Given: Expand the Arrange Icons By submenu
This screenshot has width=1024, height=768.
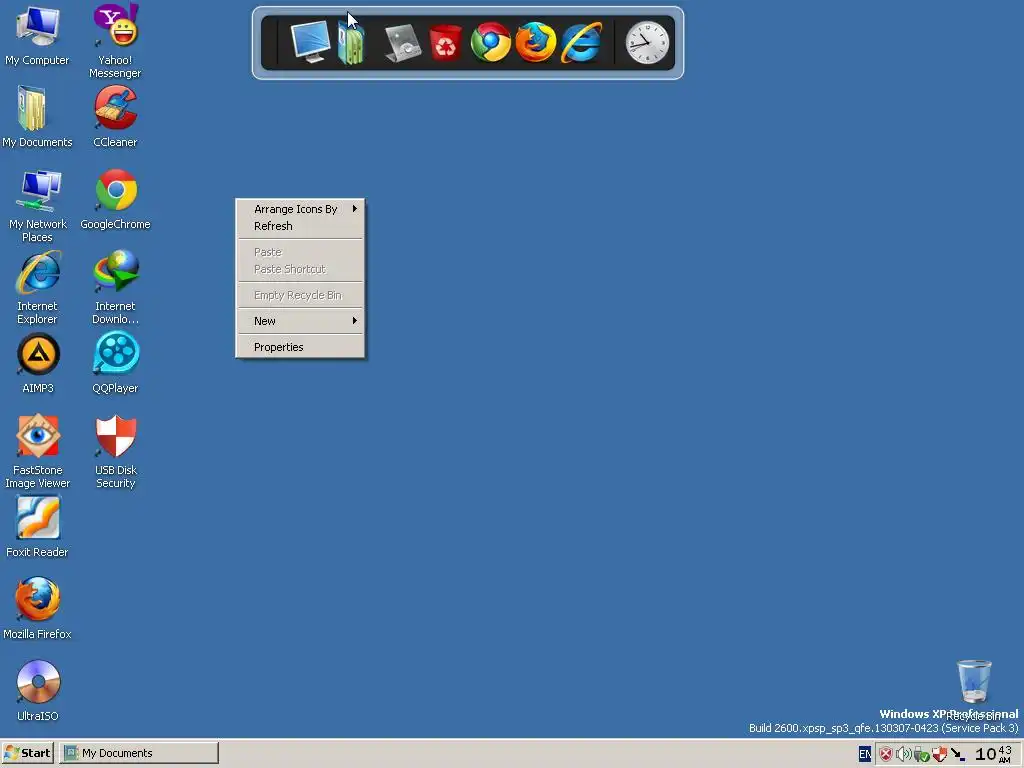Looking at the screenshot, I should tap(300, 209).
